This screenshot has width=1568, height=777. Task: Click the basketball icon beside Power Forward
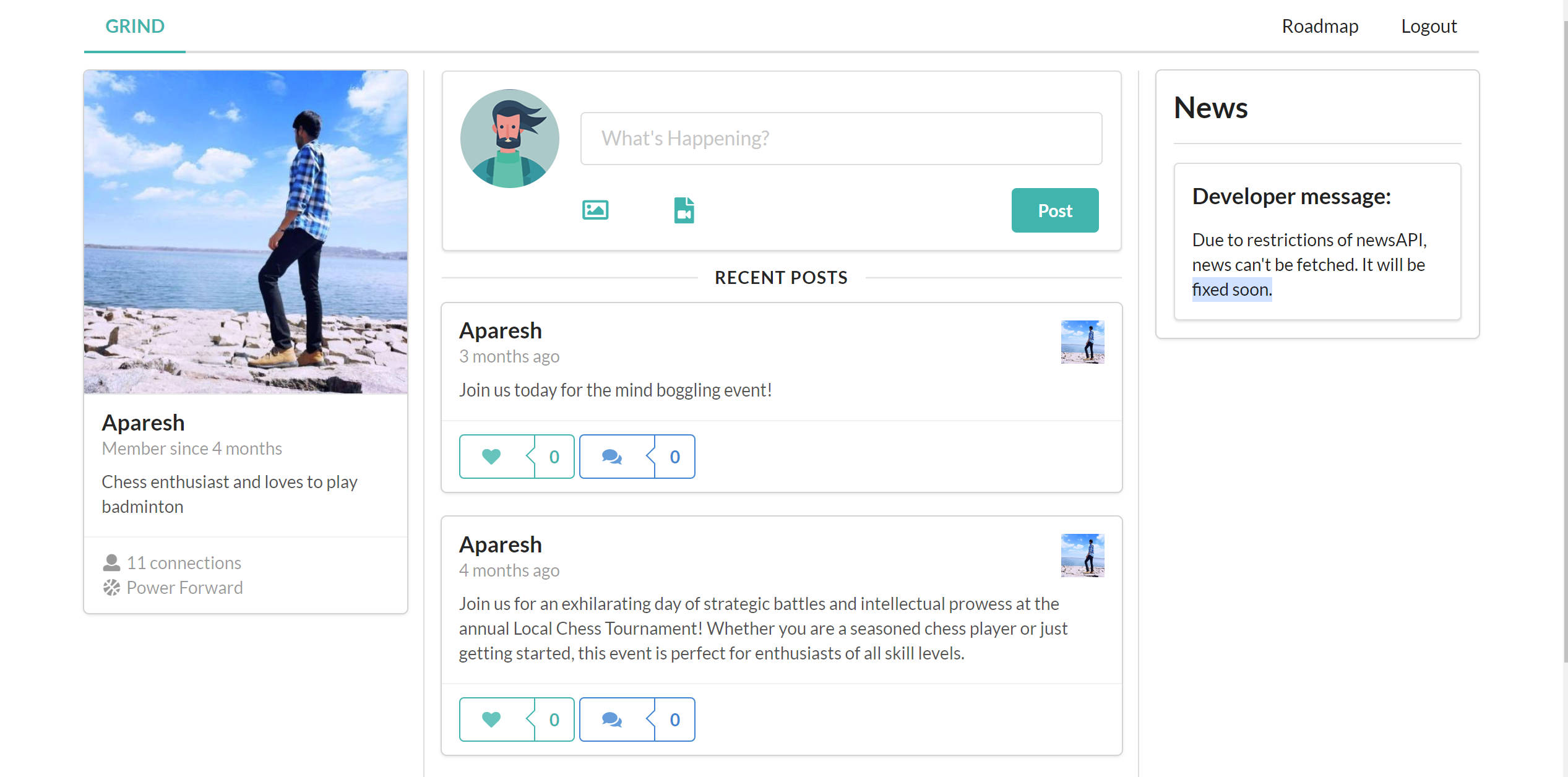pos(111,588)
